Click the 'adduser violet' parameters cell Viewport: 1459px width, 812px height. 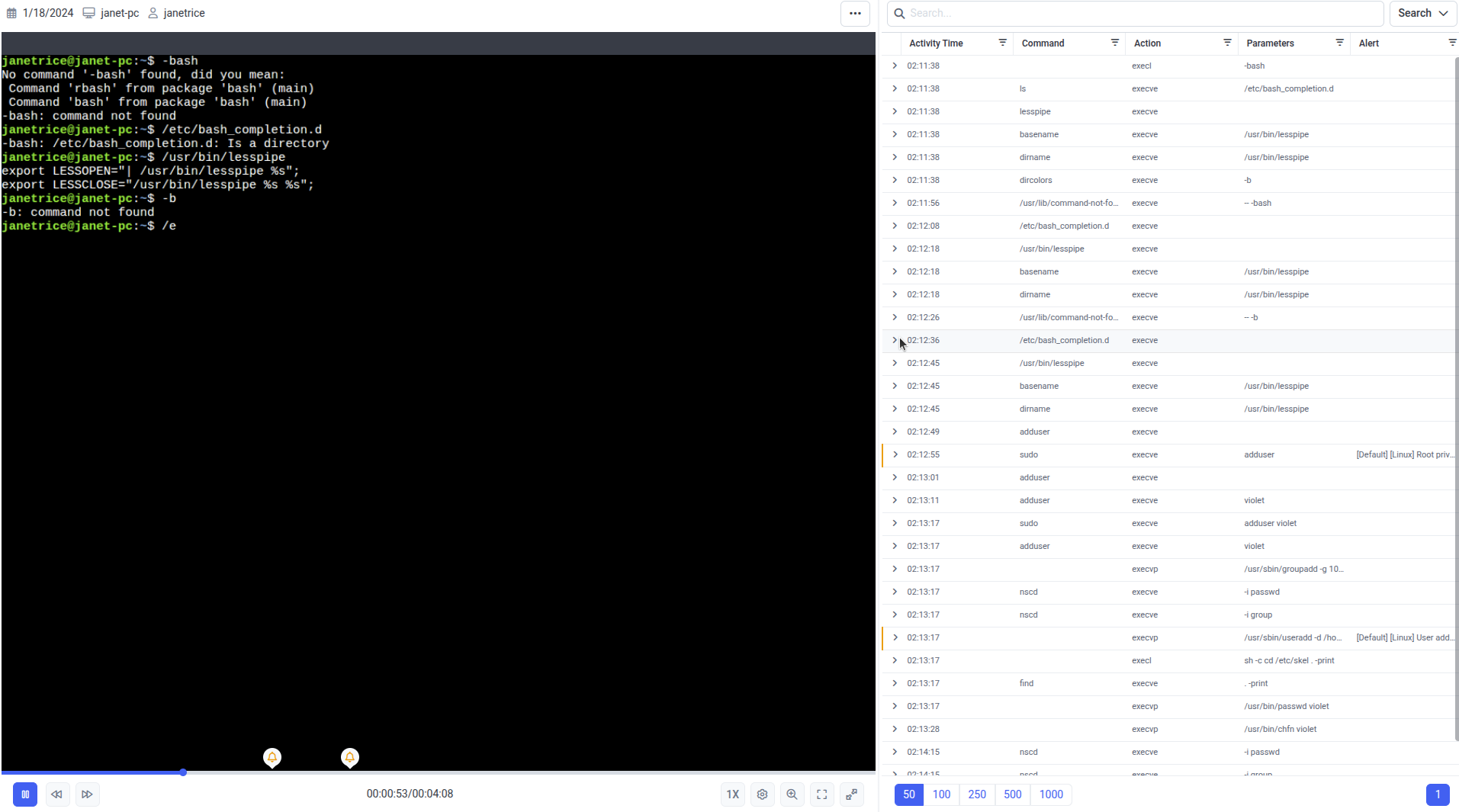pyautogui.click(x=1270, y=523)
